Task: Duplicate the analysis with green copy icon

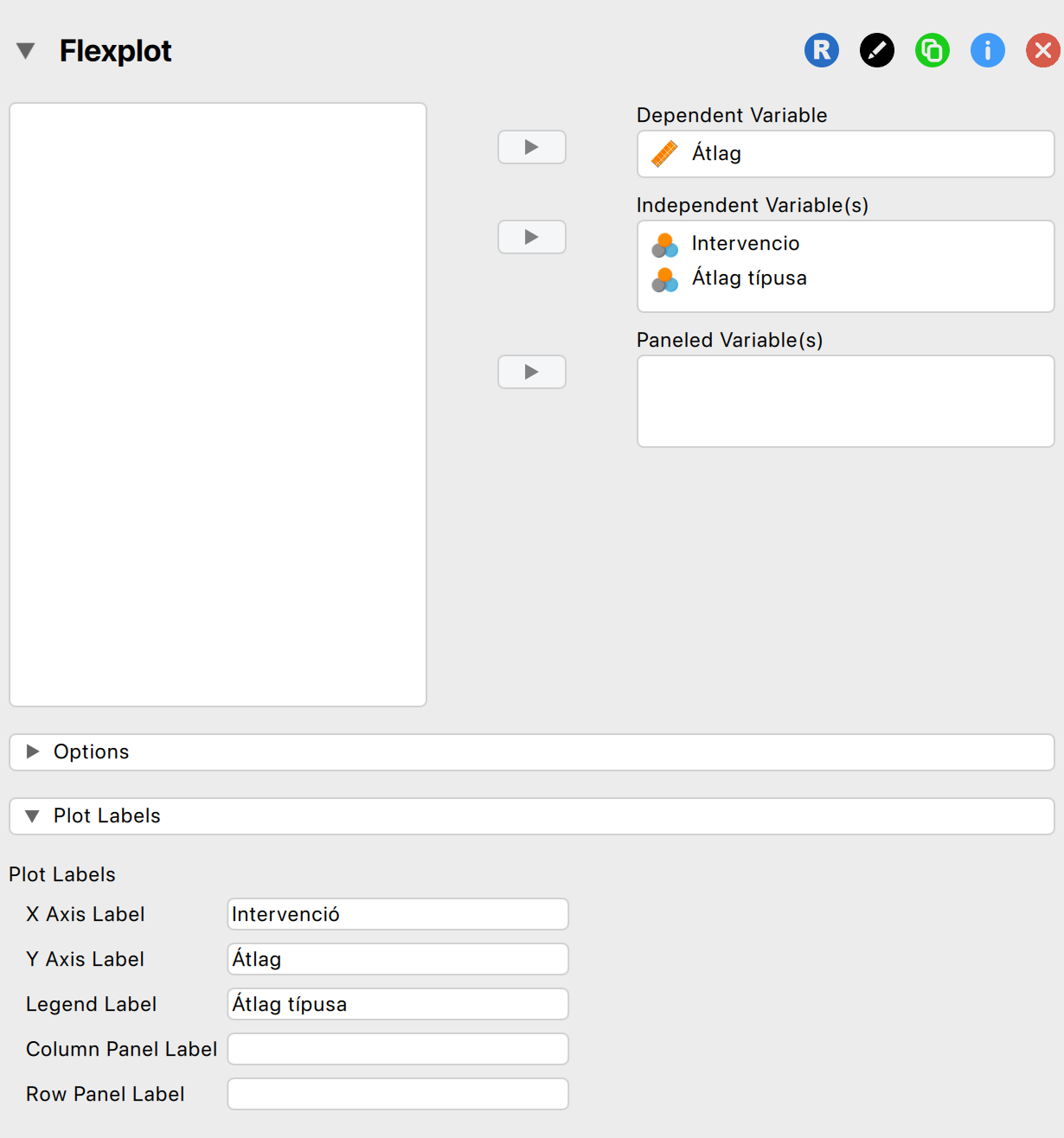Action: point(932,50)
